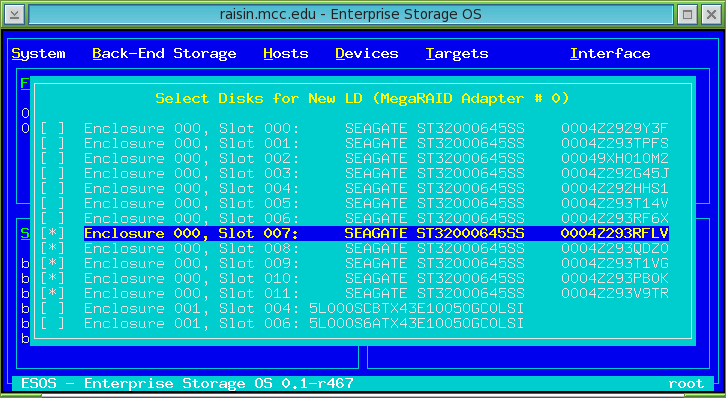Click serial number 0004Z292G45J

[615, 173]
